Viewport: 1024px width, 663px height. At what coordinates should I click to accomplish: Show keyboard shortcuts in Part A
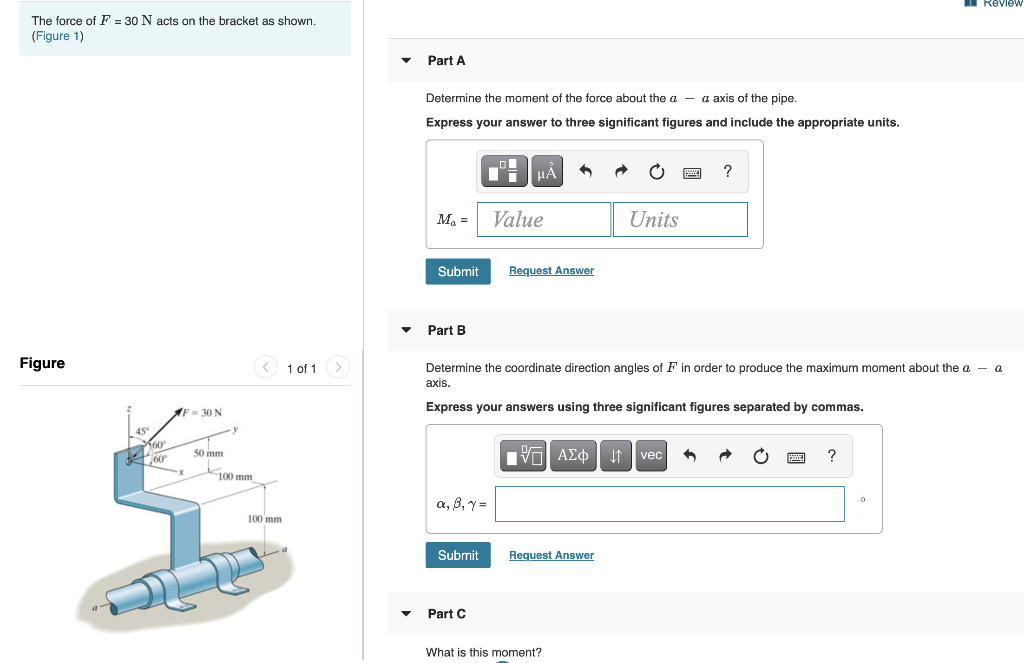click(x=692, y=172)
